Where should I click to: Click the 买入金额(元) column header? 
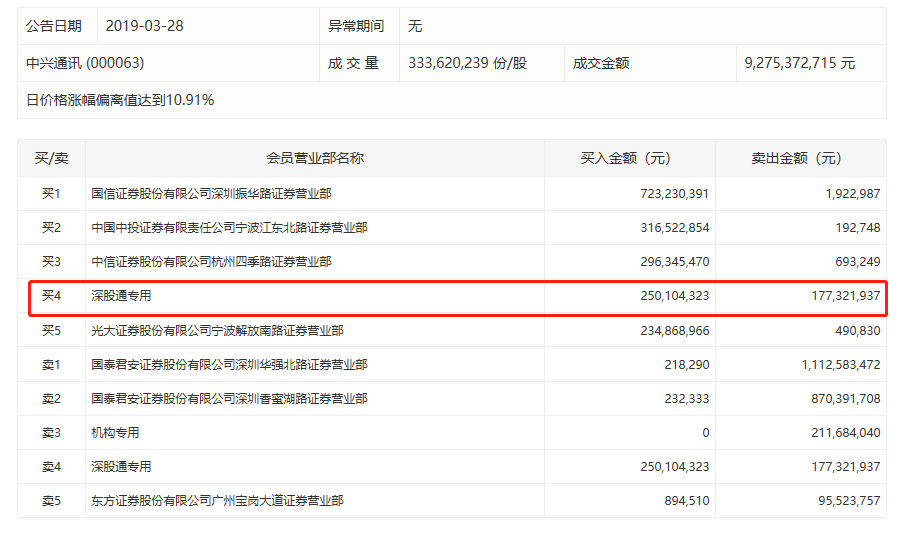coord(626,158)
